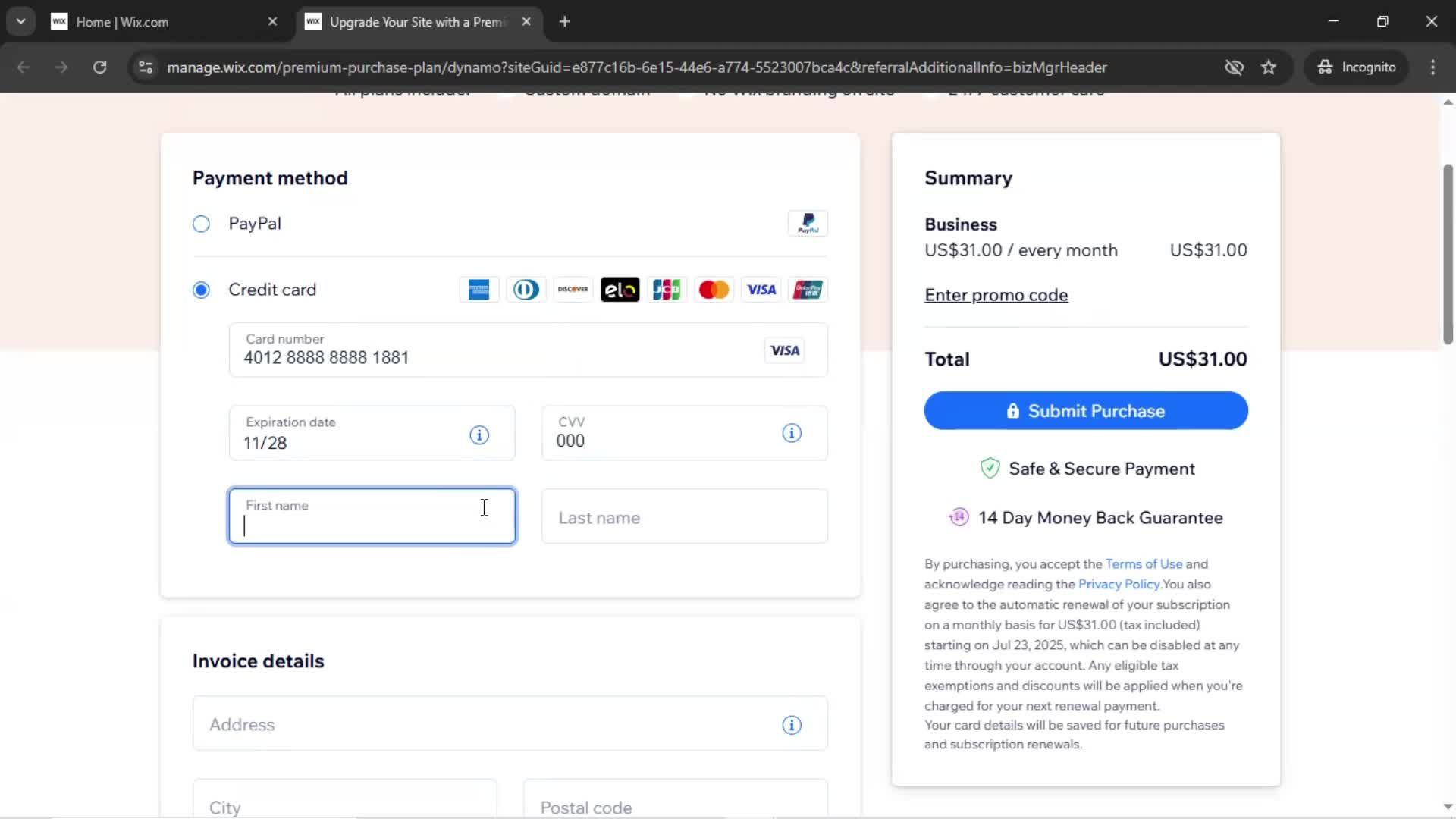Open the Privacy Policy link
The height and width of the screenshot is (819, 1456).
point(1119,585)
